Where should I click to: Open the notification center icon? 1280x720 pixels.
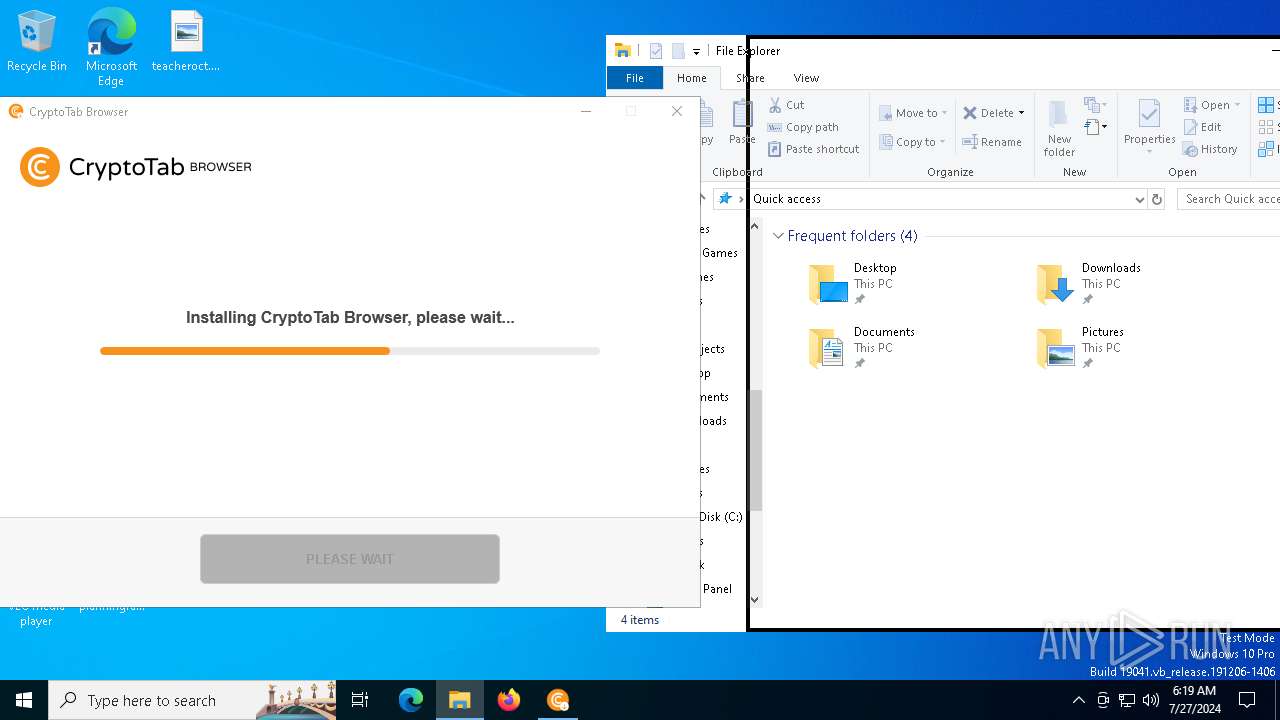[1247, 700]
